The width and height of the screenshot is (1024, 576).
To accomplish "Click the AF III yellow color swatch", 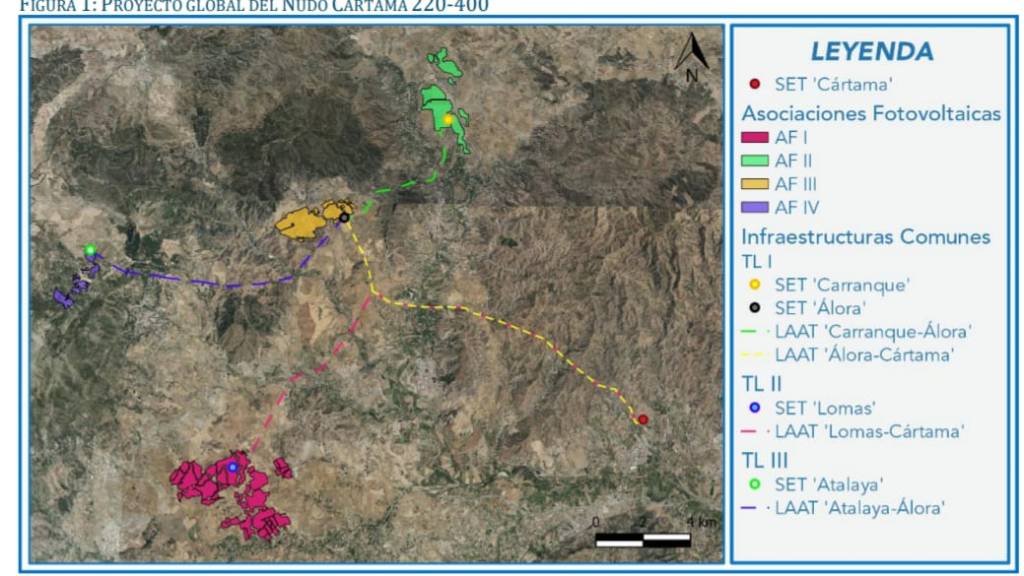I will coord(754,184).
